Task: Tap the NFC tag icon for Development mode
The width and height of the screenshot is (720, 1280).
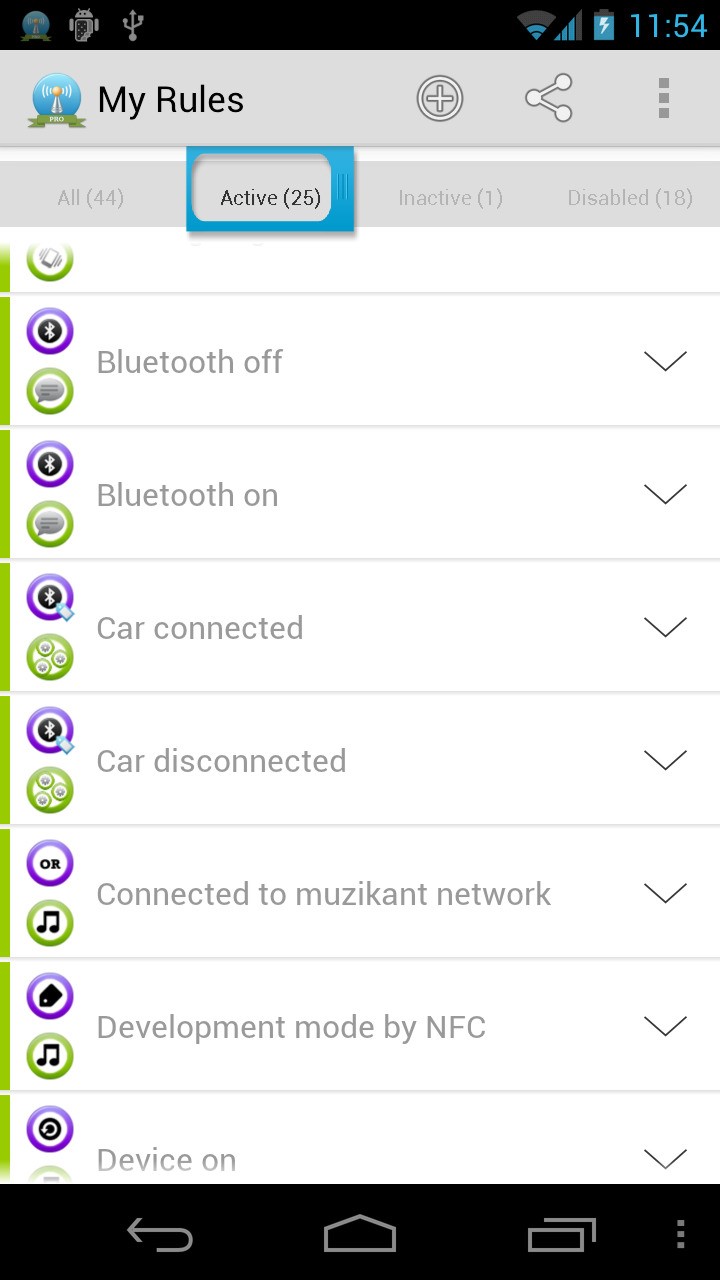Action: tap(50, 996)
